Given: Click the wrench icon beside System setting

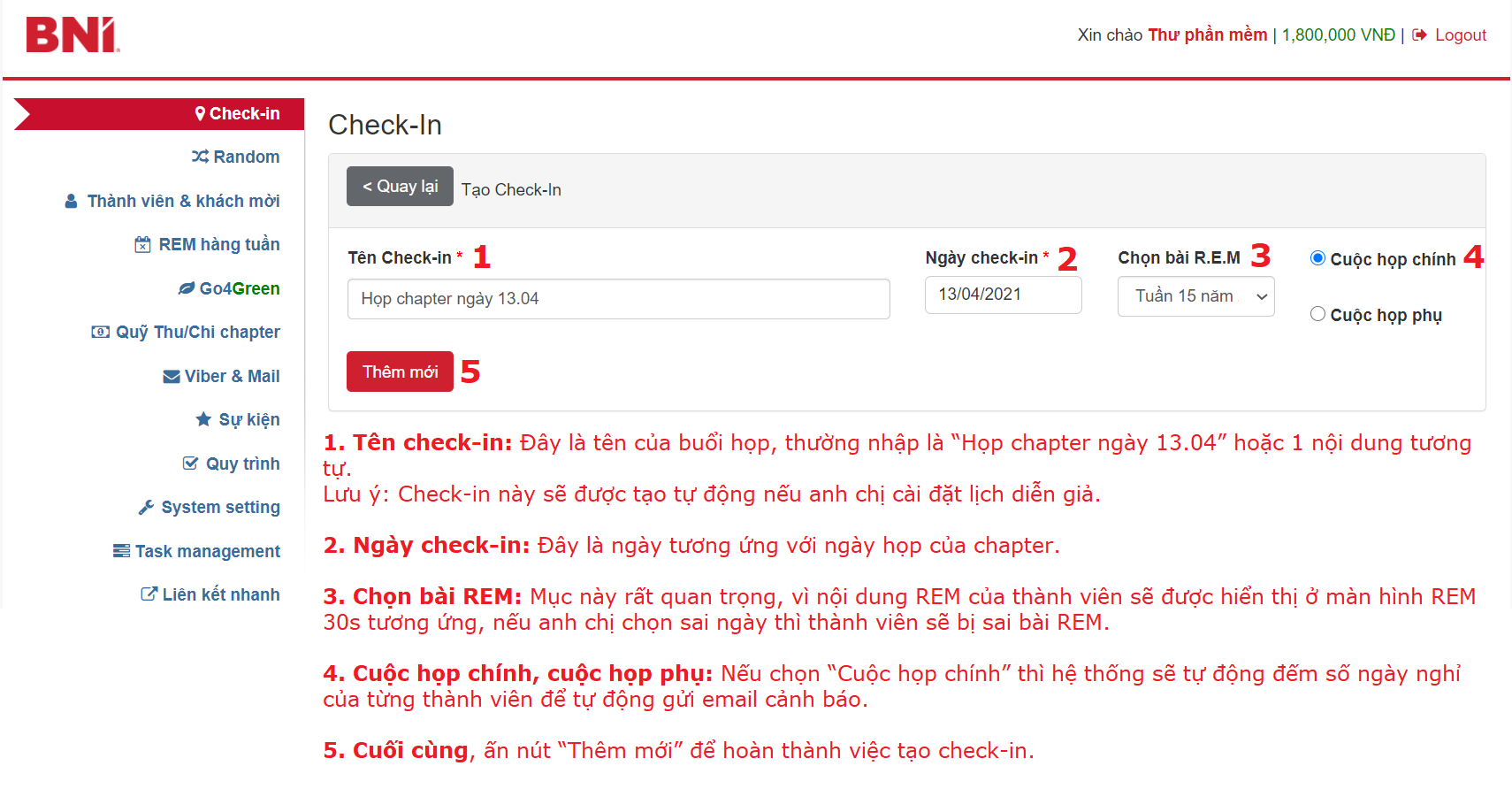Looking at the screenshot, I should [x=147, y=507].
